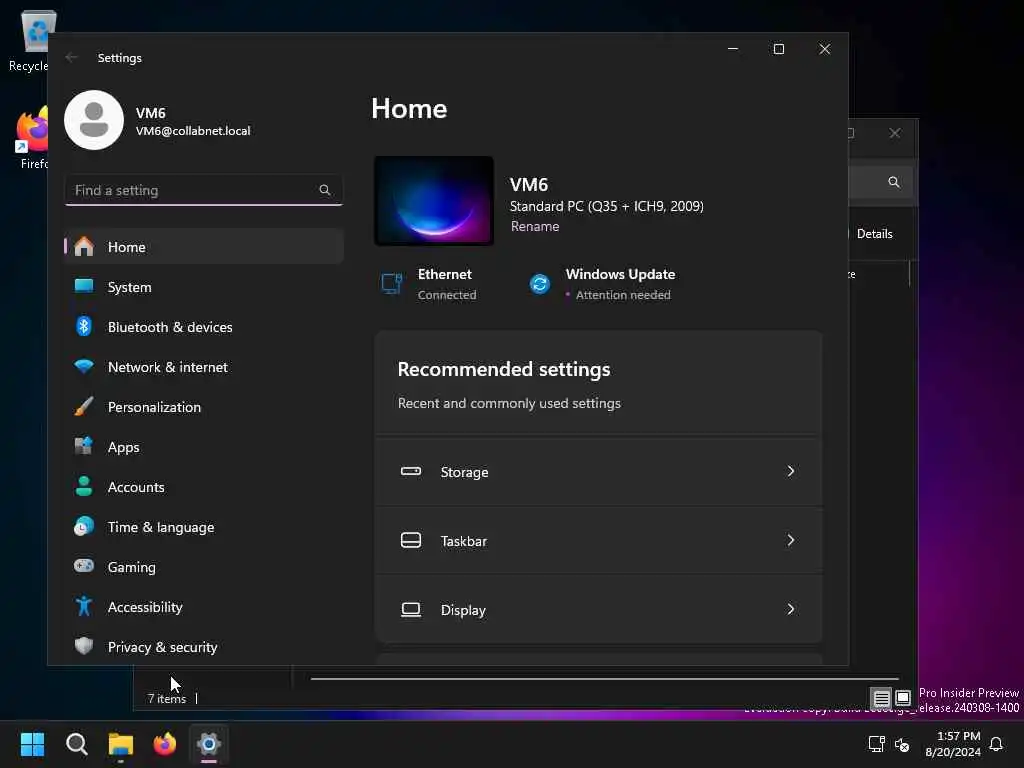Close the Settings window

click(x=825, y=49)
